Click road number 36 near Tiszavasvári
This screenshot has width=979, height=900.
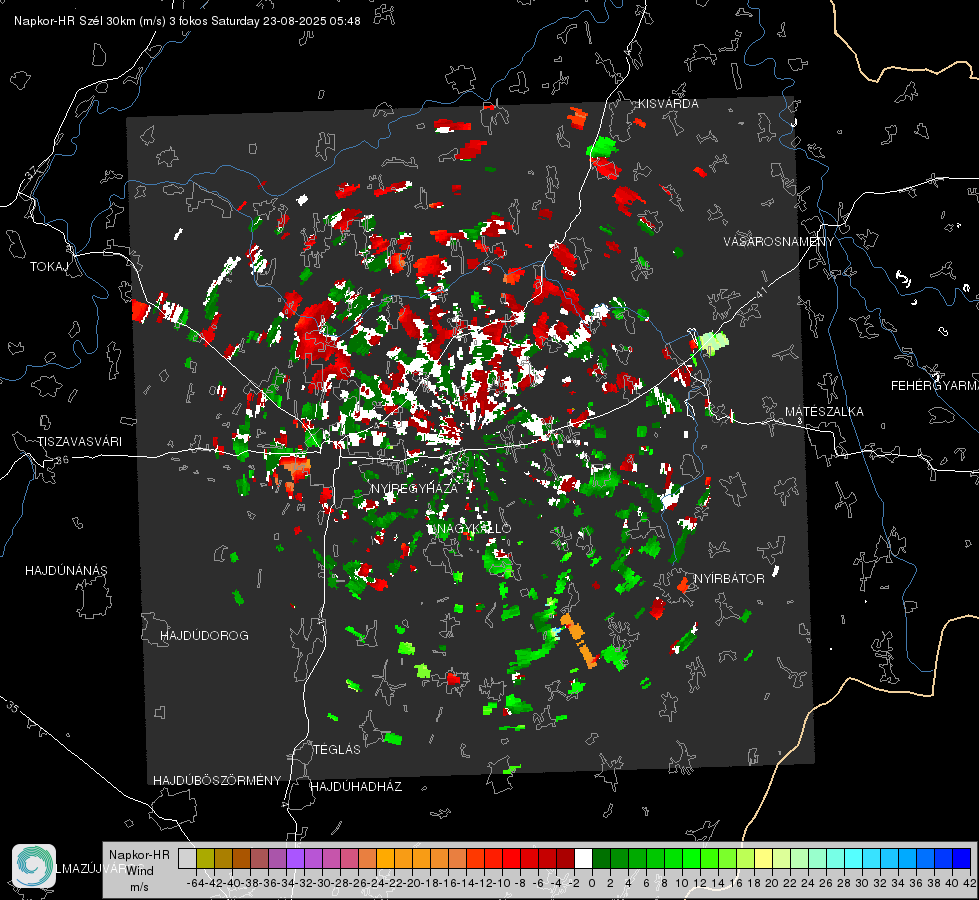click(62, 460)
